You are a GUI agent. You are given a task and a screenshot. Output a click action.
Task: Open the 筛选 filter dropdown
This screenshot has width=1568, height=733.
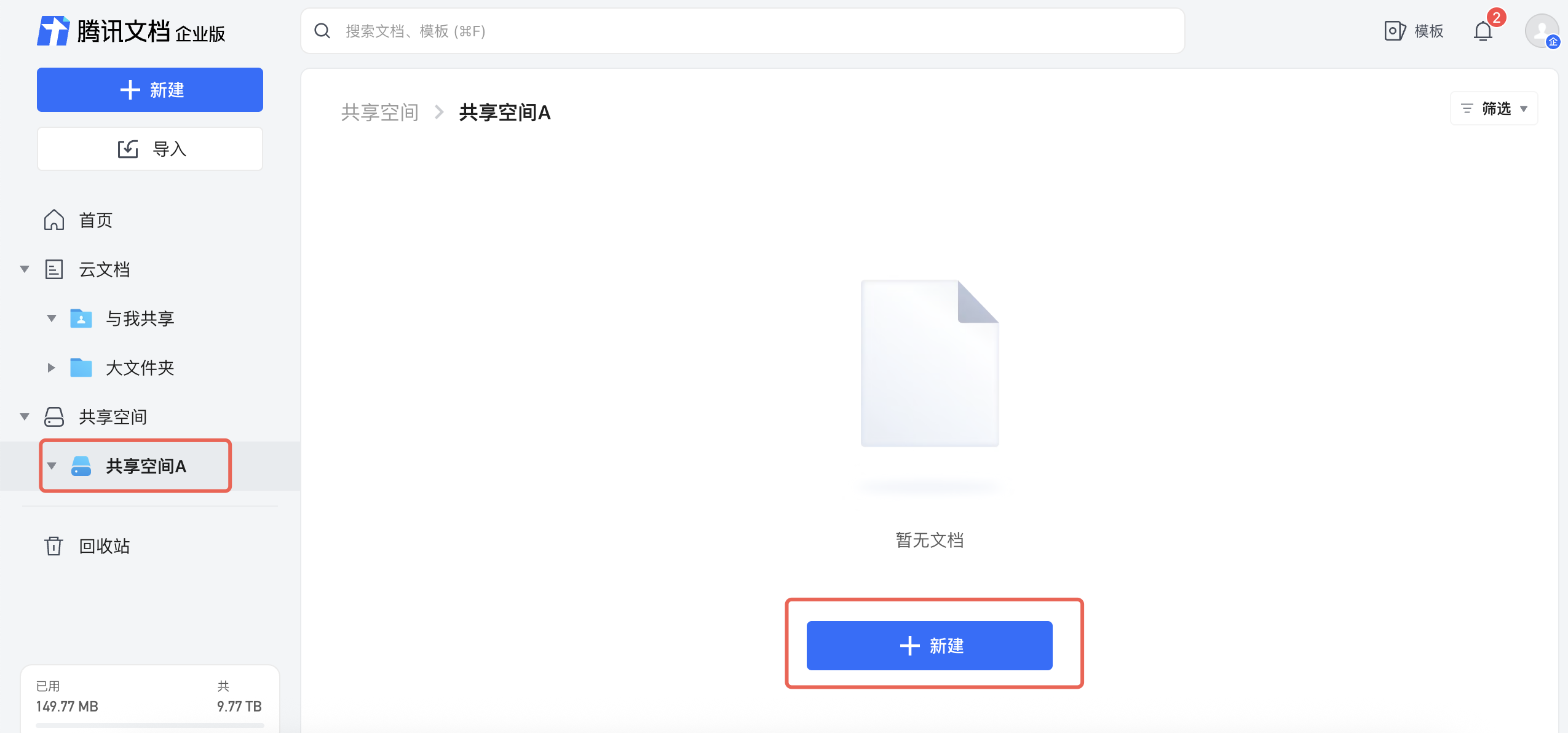tap(1494, 109)
